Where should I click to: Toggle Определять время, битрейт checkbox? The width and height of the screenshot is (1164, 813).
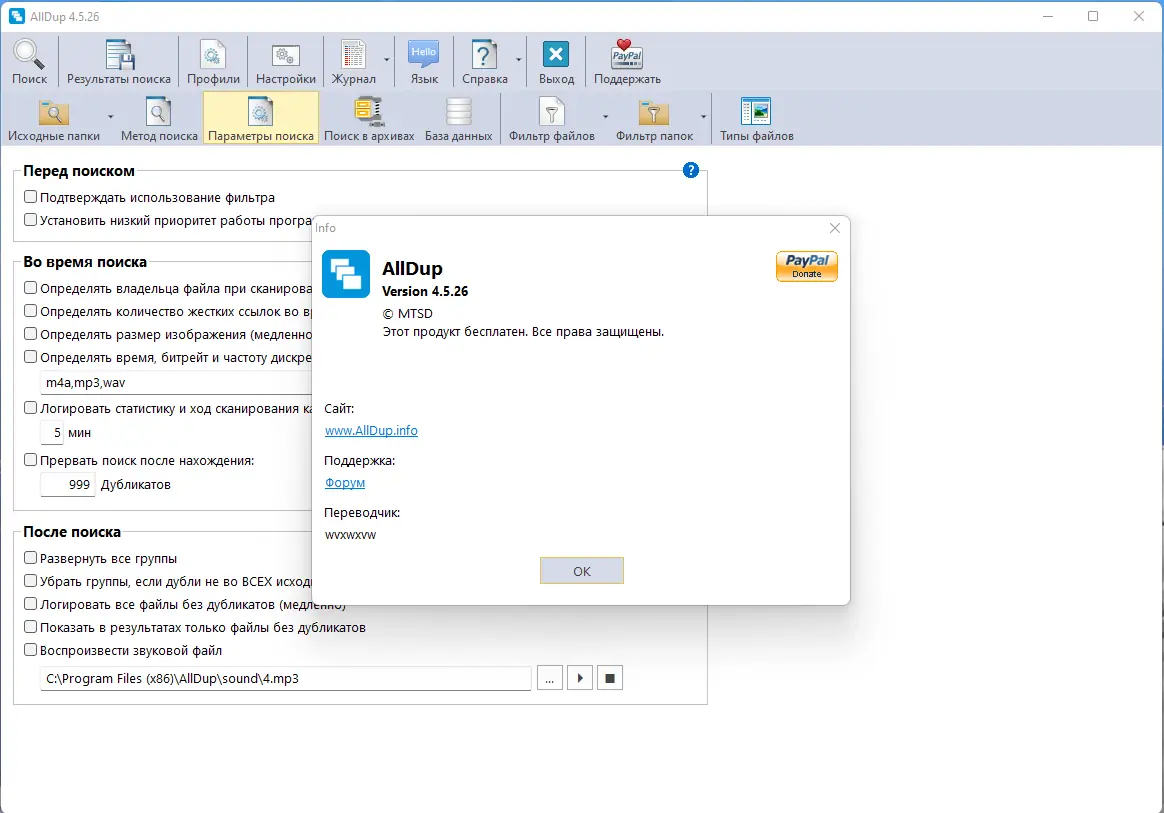click(x=30, y=357)
